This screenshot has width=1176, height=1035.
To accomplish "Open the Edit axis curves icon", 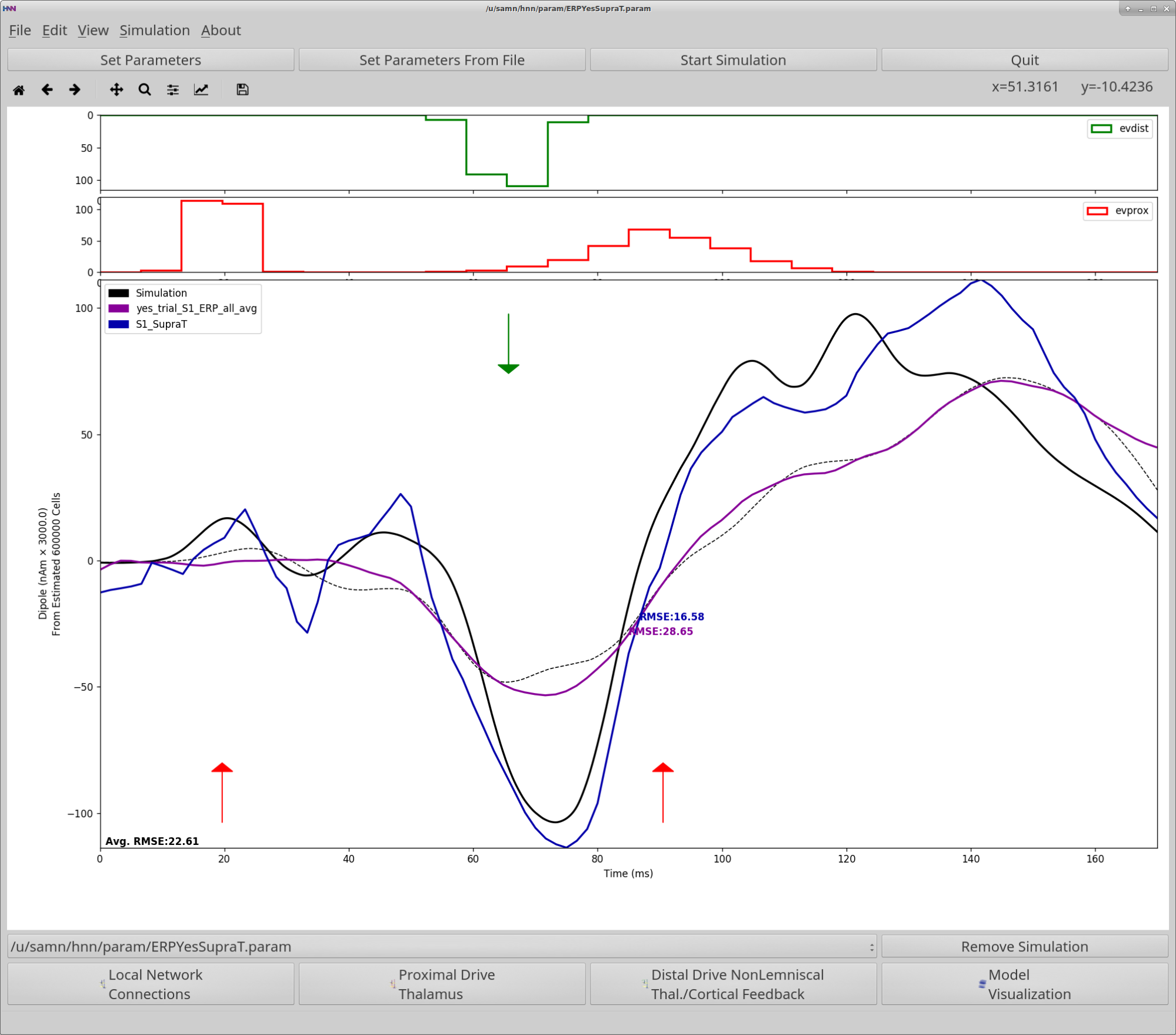I will coord(201,89).
